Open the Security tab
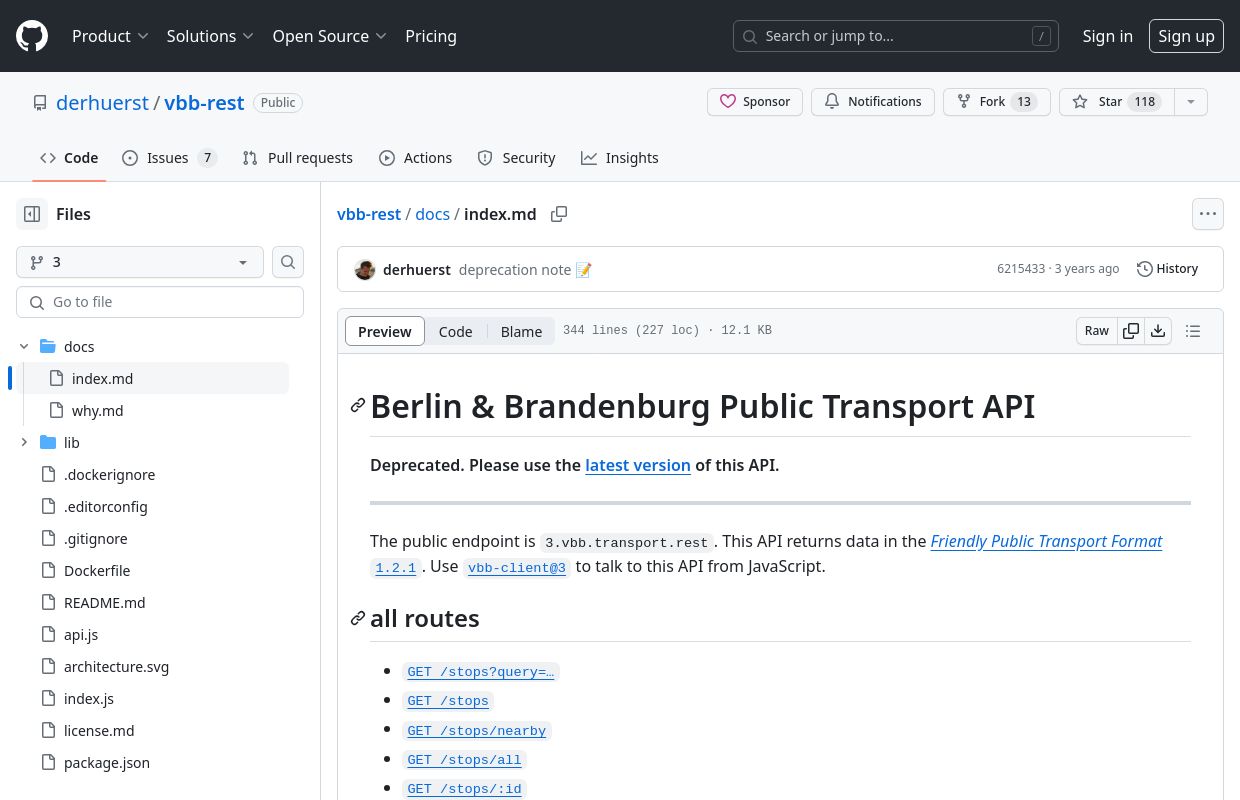 pos(516,158)
